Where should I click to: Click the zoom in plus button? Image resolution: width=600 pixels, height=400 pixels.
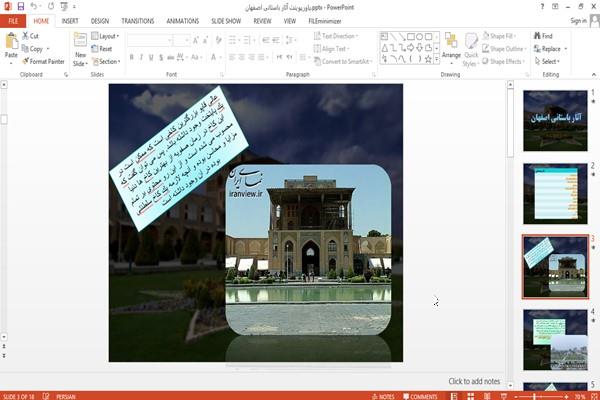coord(566,397)
